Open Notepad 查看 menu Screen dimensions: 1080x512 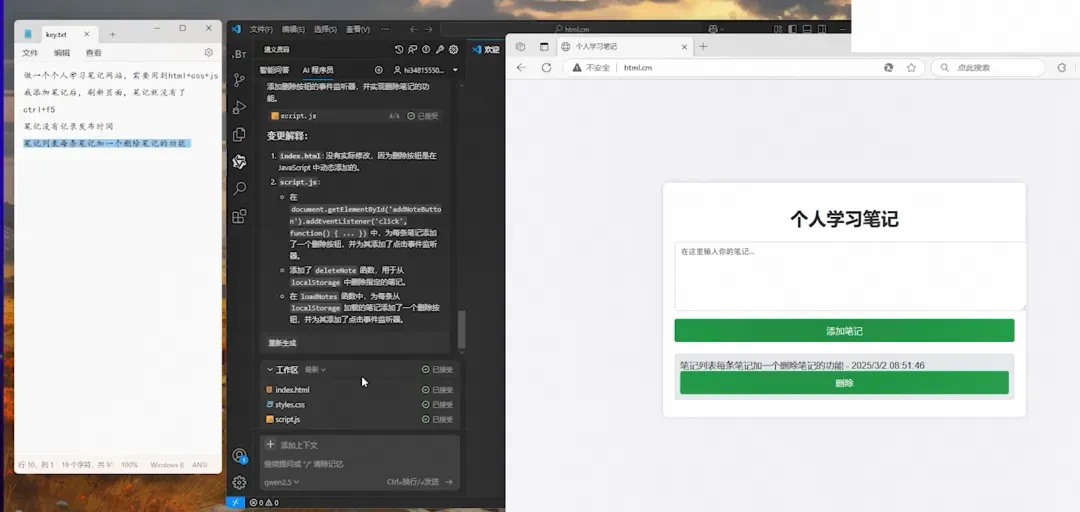click(94, 52)
